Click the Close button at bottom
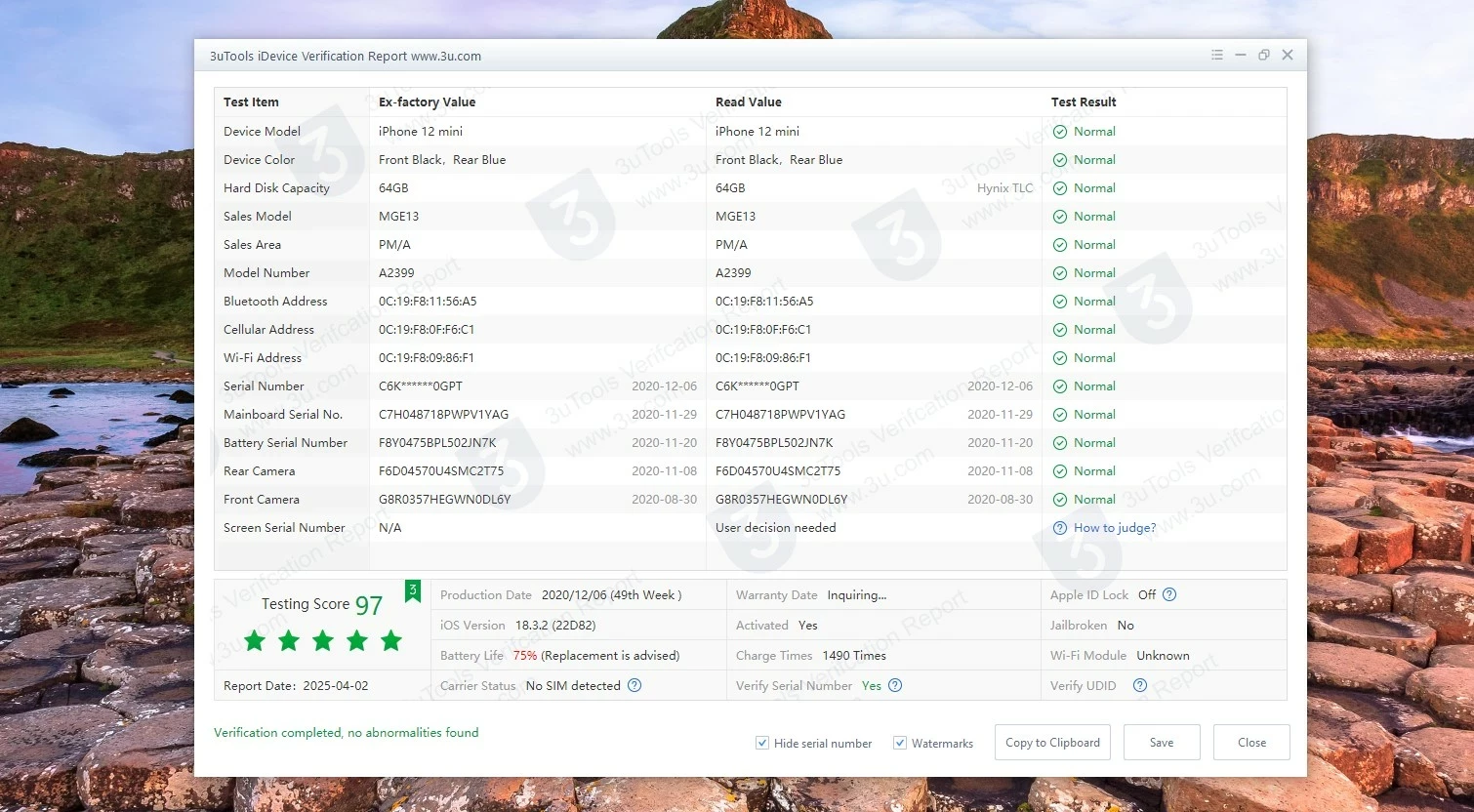Viewport: 1474px width, 812px height. tap(1251, 743)
